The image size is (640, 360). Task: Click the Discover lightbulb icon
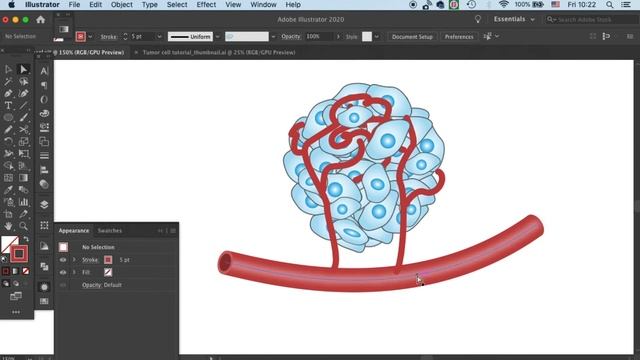click(x=478, y=19)
